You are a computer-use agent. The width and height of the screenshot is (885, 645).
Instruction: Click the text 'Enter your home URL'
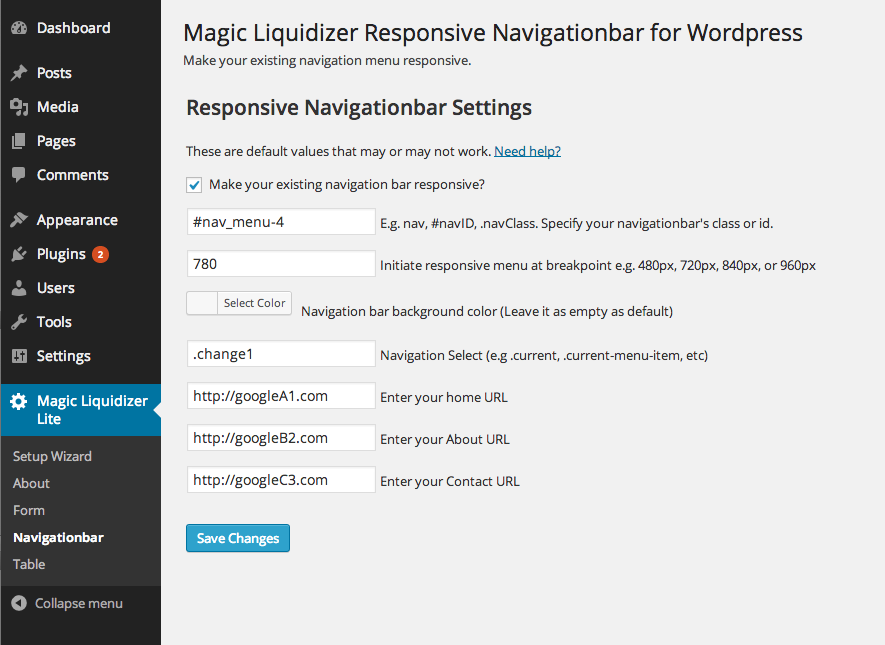[444, 397]
